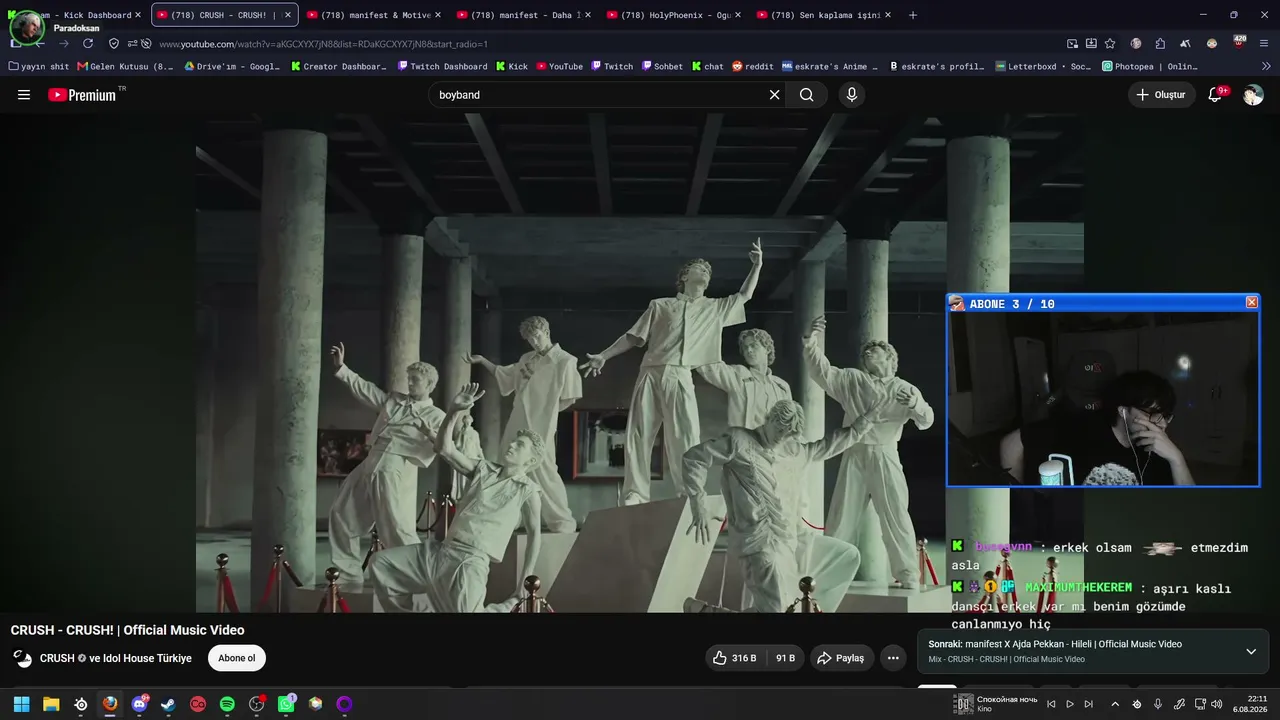Click the YouTube URL address bar
Viewport: 1280px width, 720px height.
tap(600, 44)
